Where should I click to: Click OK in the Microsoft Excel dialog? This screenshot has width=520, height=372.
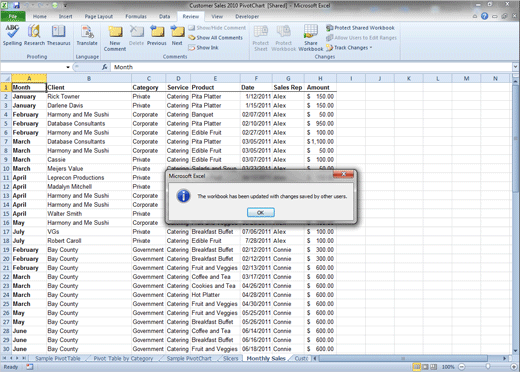[261, 212]
